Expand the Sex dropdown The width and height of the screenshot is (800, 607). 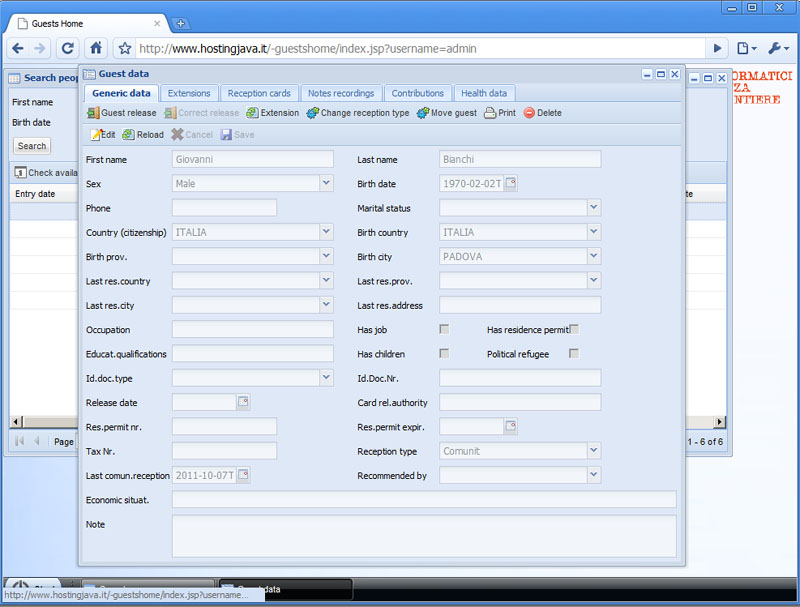point(326,184)
